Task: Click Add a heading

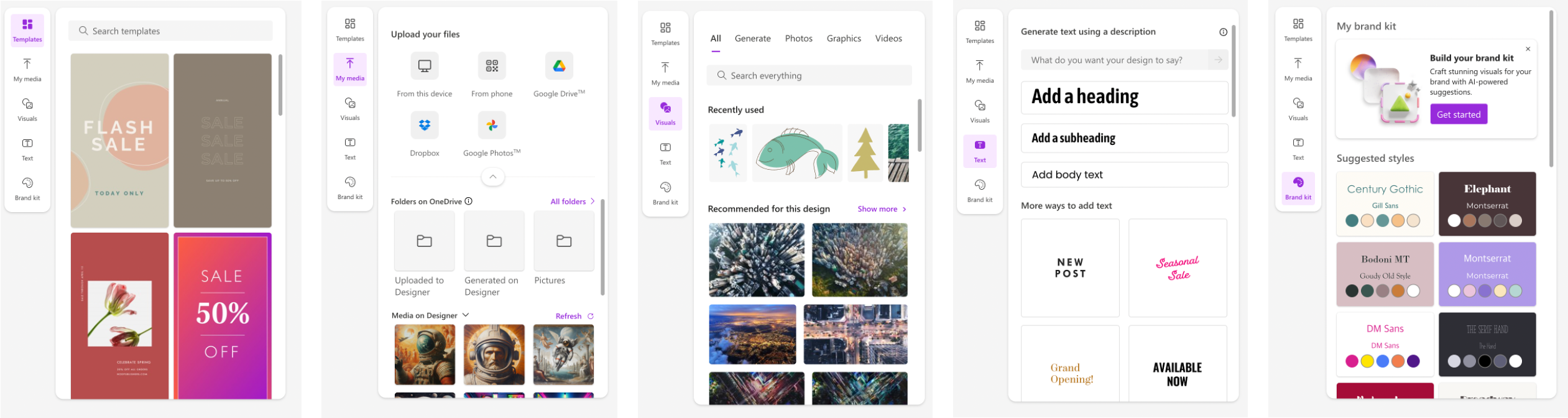Action: [1124, 97]
